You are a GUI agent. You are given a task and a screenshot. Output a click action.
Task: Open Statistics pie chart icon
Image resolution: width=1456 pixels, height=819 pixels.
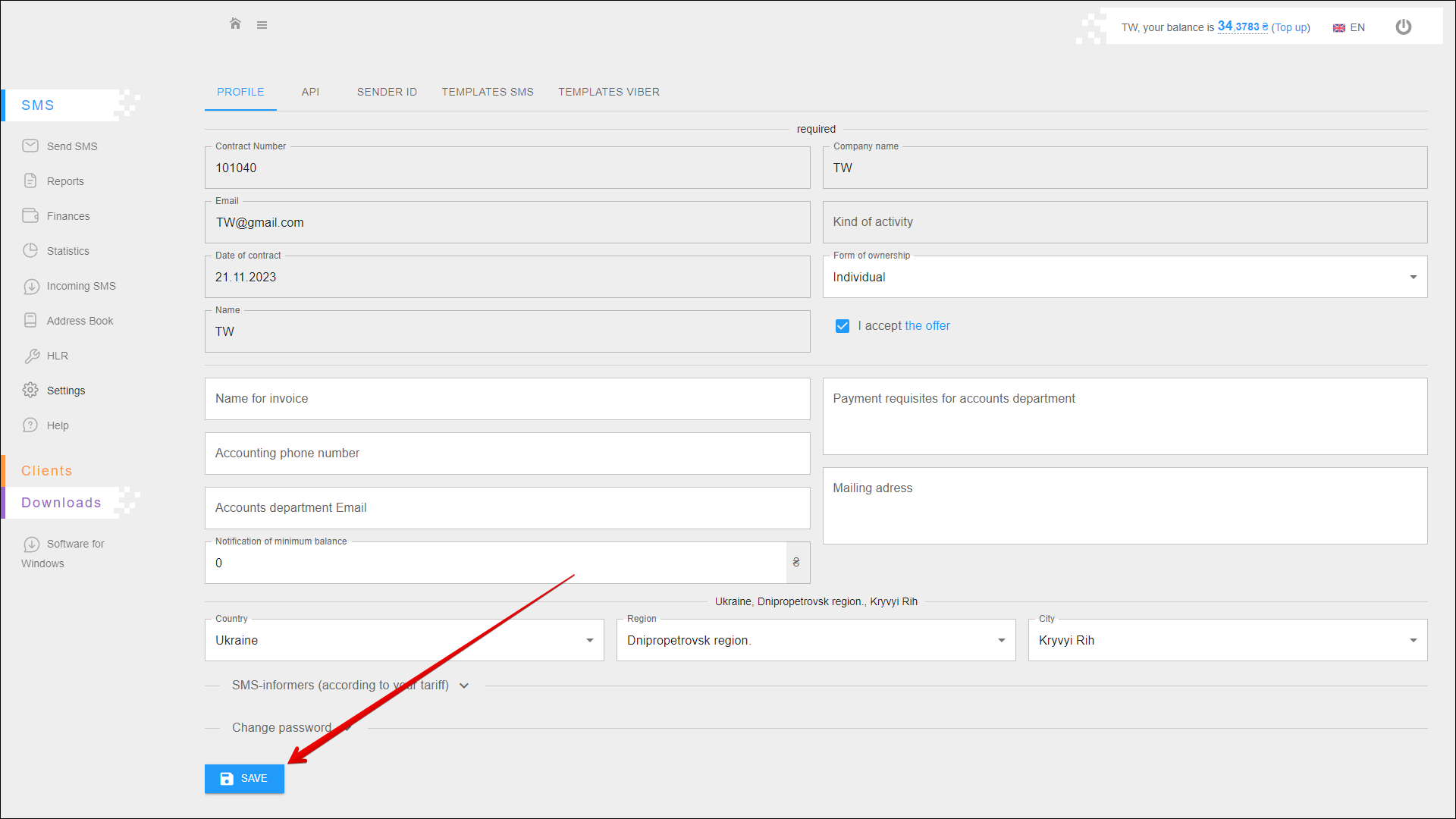(30, 250)
